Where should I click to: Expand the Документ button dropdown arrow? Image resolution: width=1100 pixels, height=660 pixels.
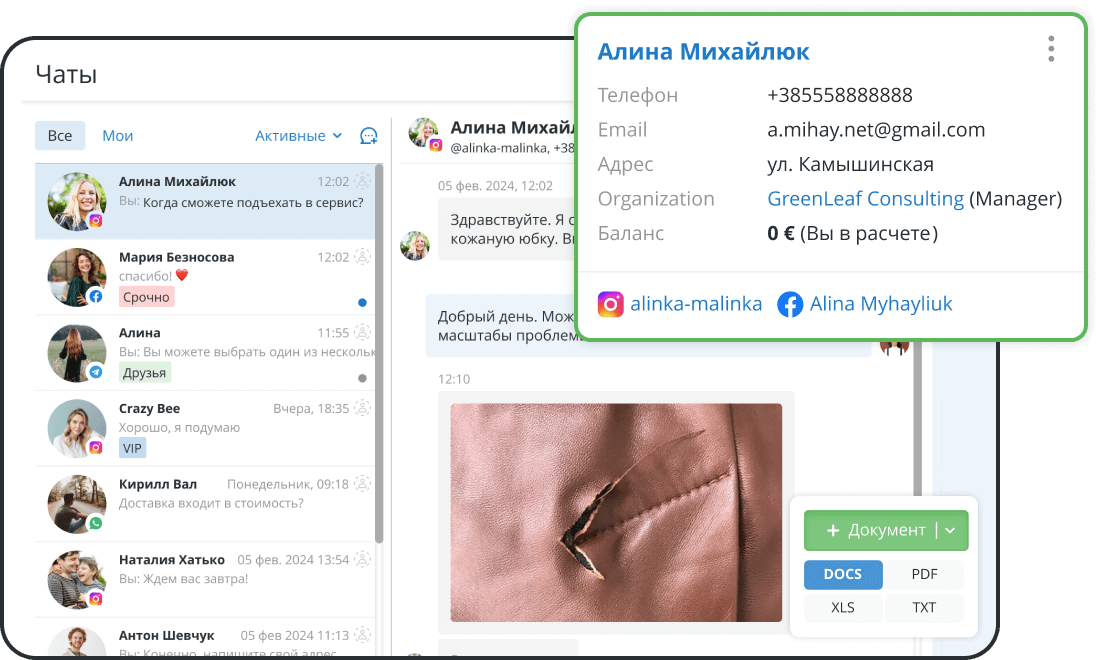951,531
